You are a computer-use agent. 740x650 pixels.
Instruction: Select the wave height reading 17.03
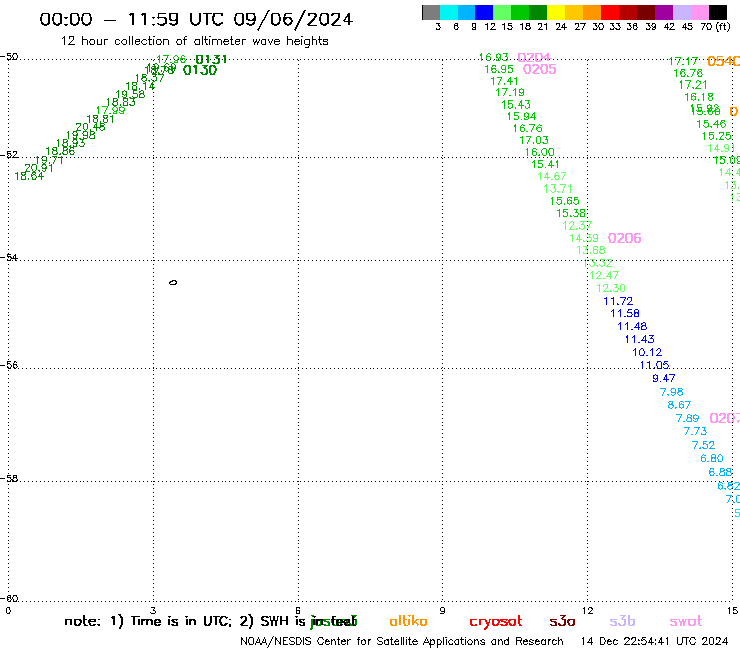click(x=534, y=140)
